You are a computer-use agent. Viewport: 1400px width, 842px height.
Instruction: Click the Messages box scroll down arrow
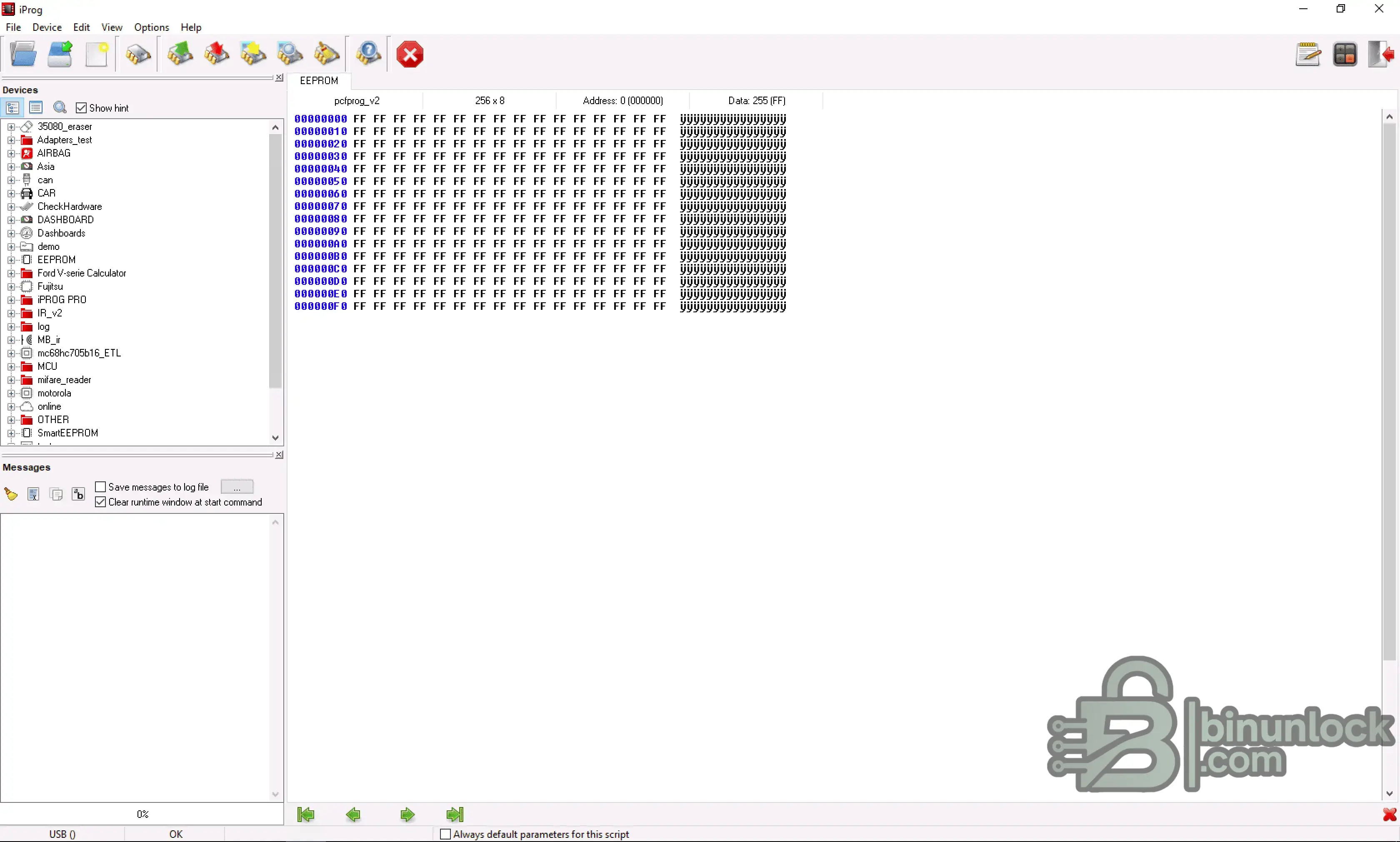point(275,795)
